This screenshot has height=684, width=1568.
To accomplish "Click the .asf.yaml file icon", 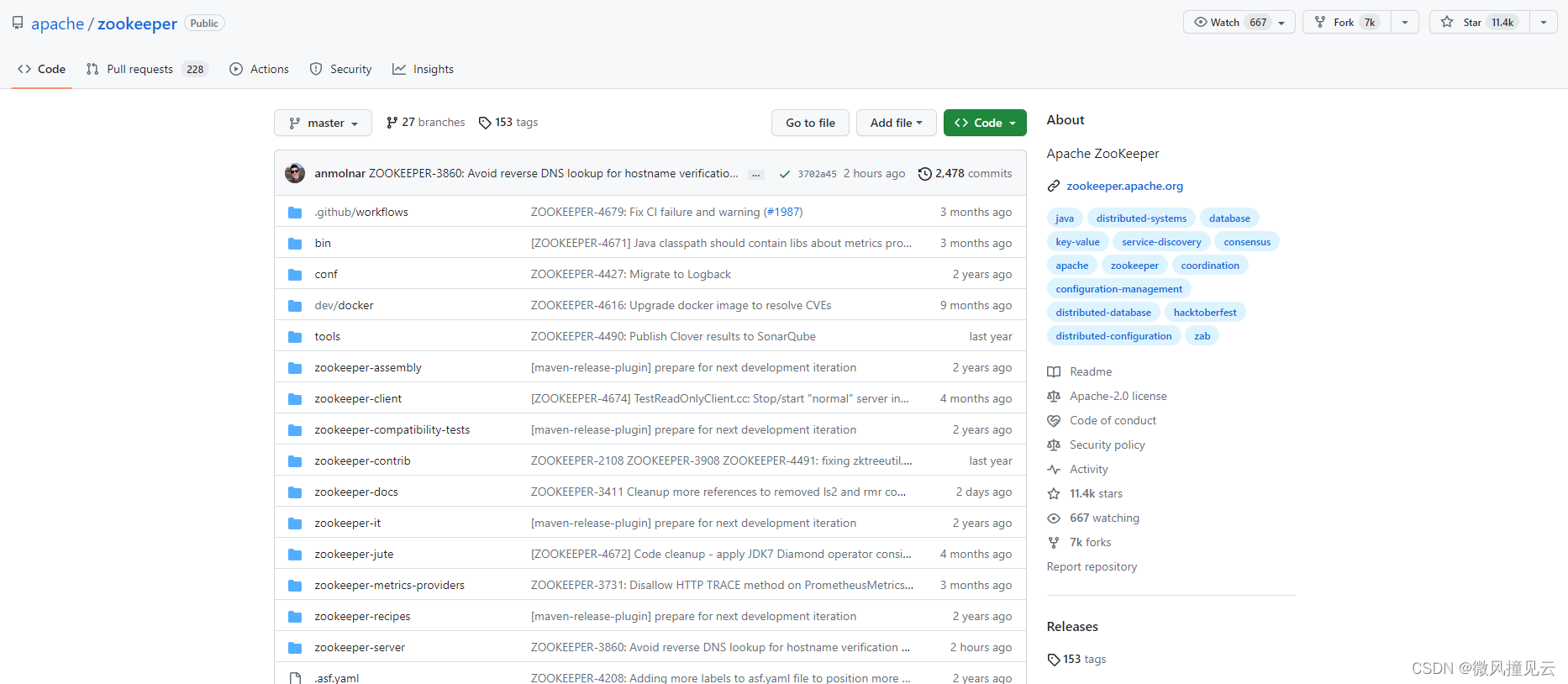I will [x=295, y=677].
